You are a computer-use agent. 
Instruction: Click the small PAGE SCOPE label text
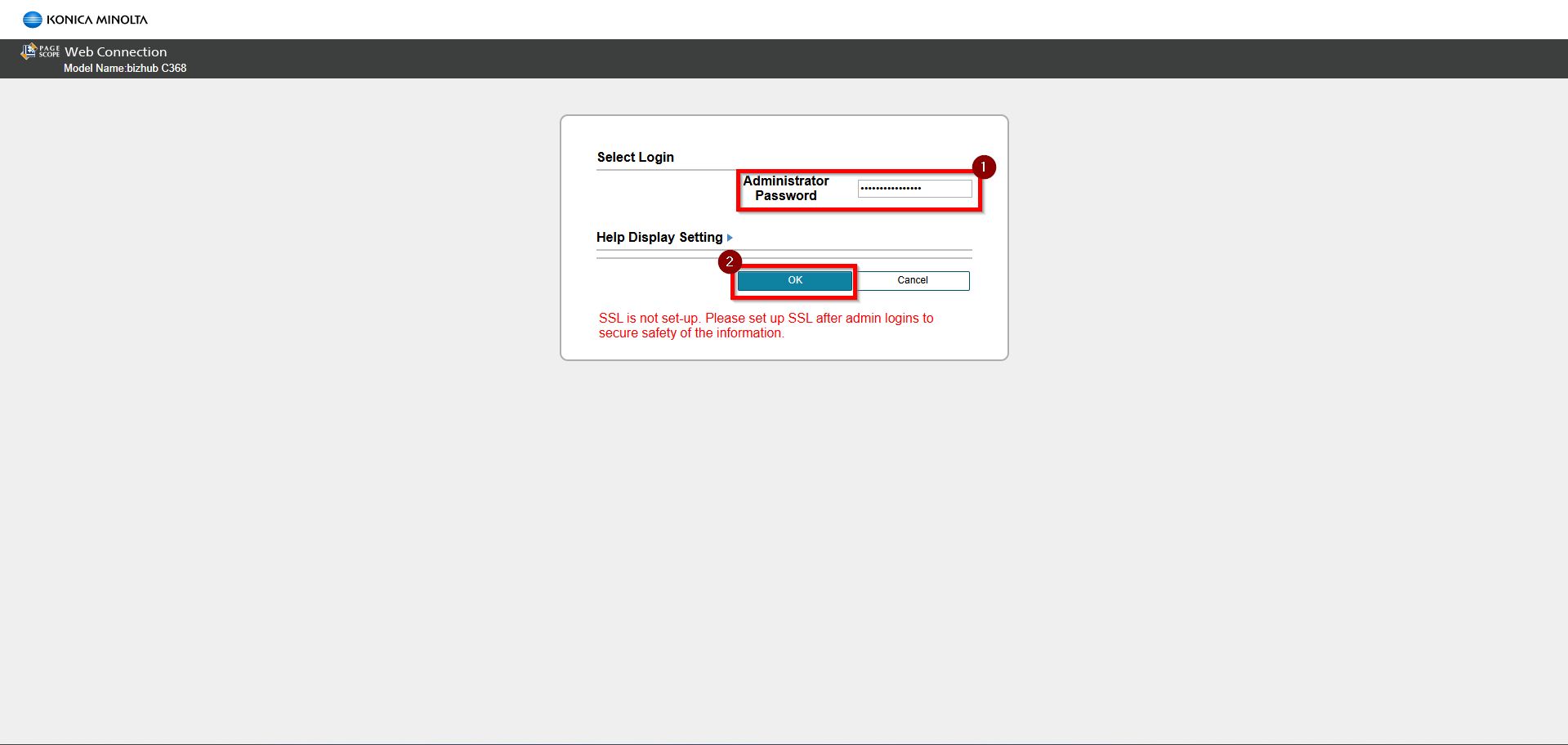point(49,51)
